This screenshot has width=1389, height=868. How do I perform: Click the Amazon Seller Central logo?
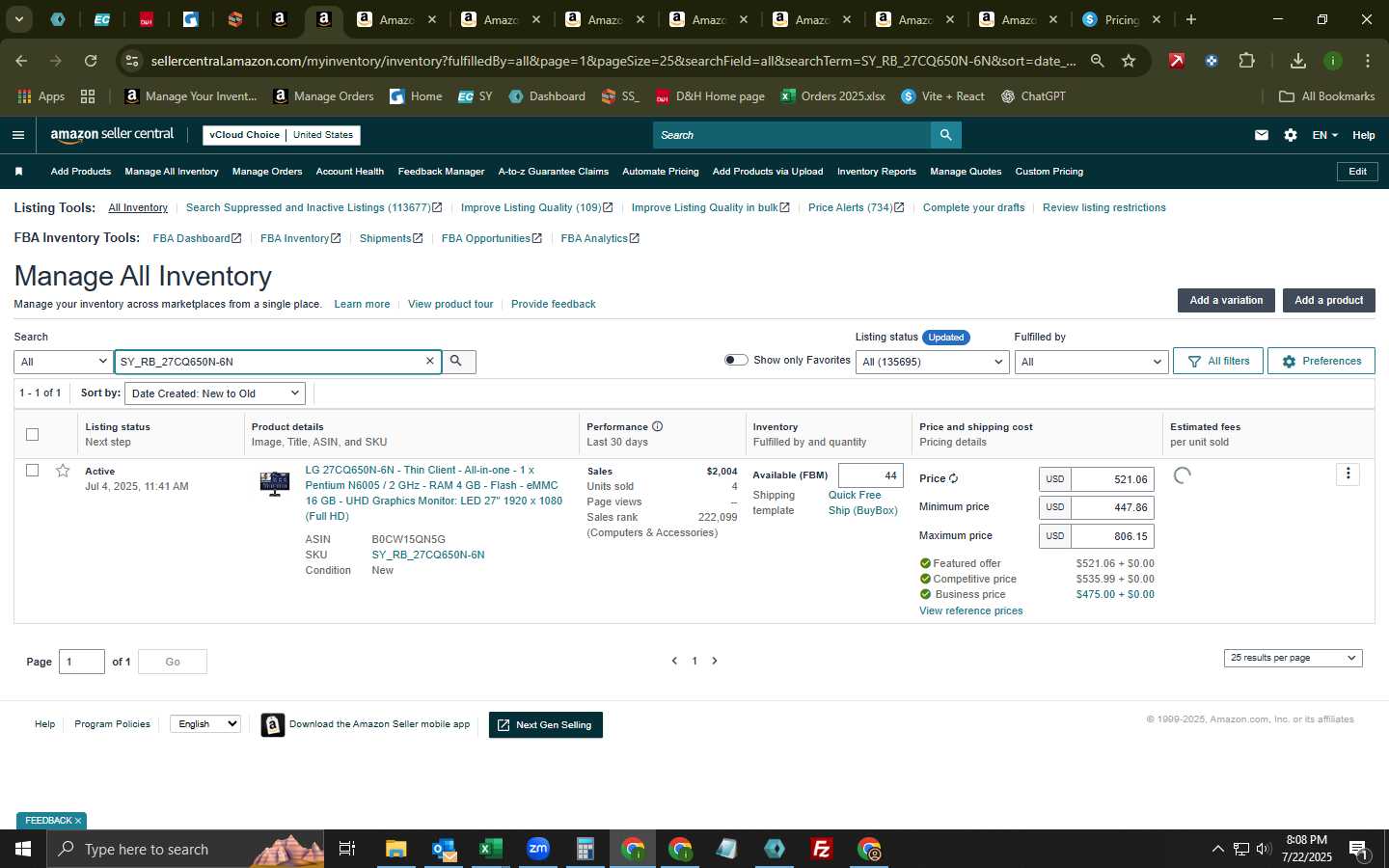[x=112, y=135]
